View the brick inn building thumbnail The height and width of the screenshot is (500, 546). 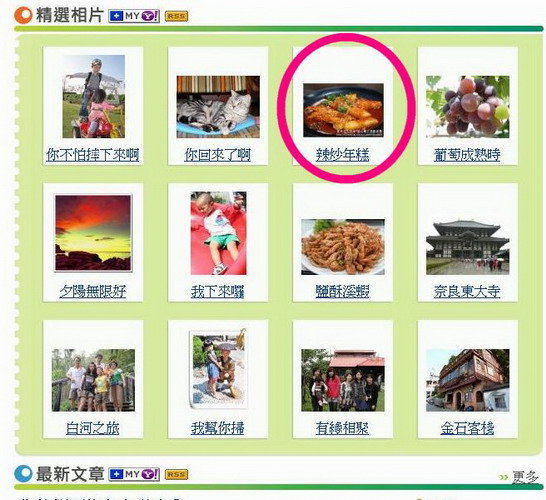468,380
